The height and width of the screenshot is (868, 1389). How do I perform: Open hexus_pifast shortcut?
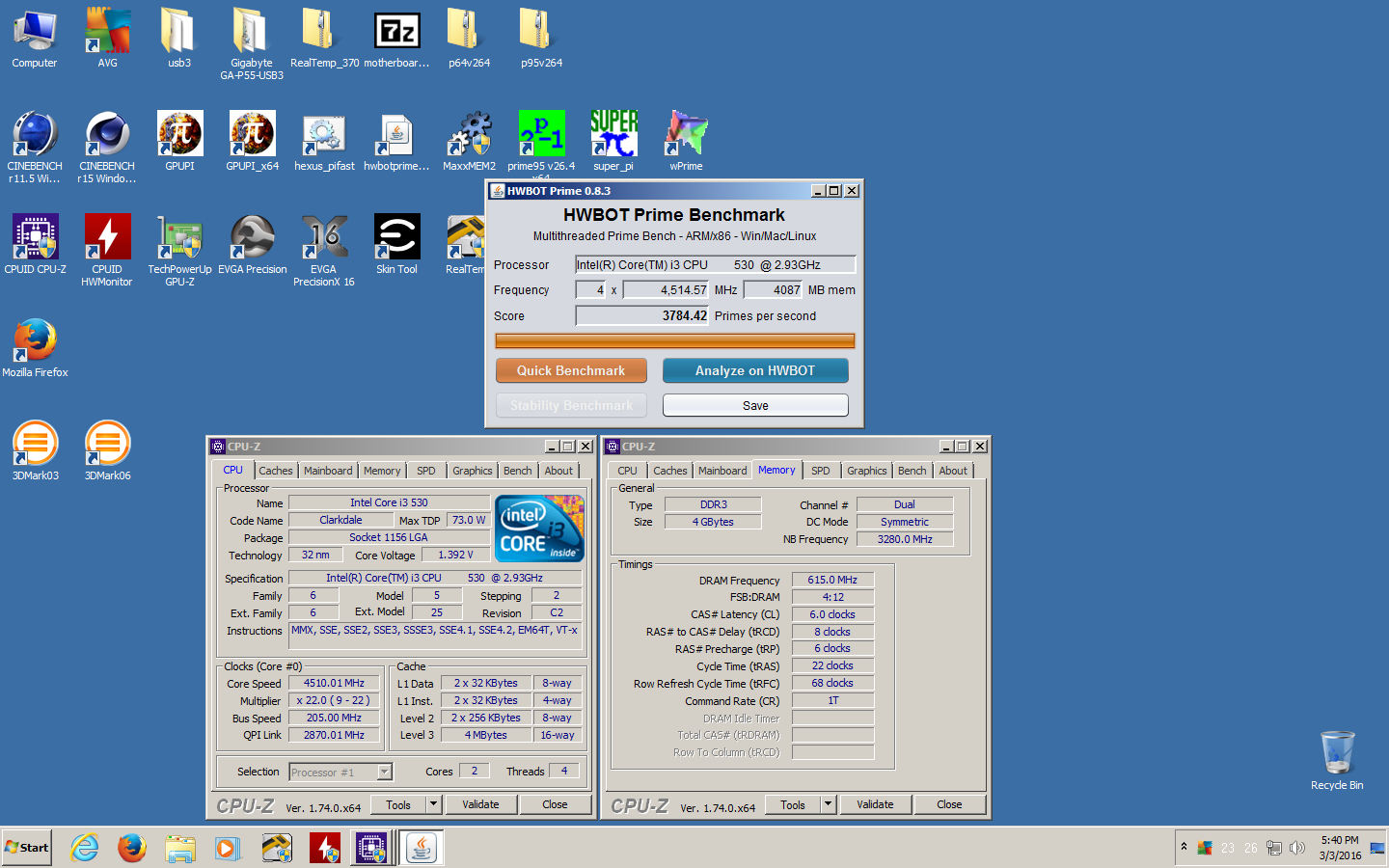point(324,142)
